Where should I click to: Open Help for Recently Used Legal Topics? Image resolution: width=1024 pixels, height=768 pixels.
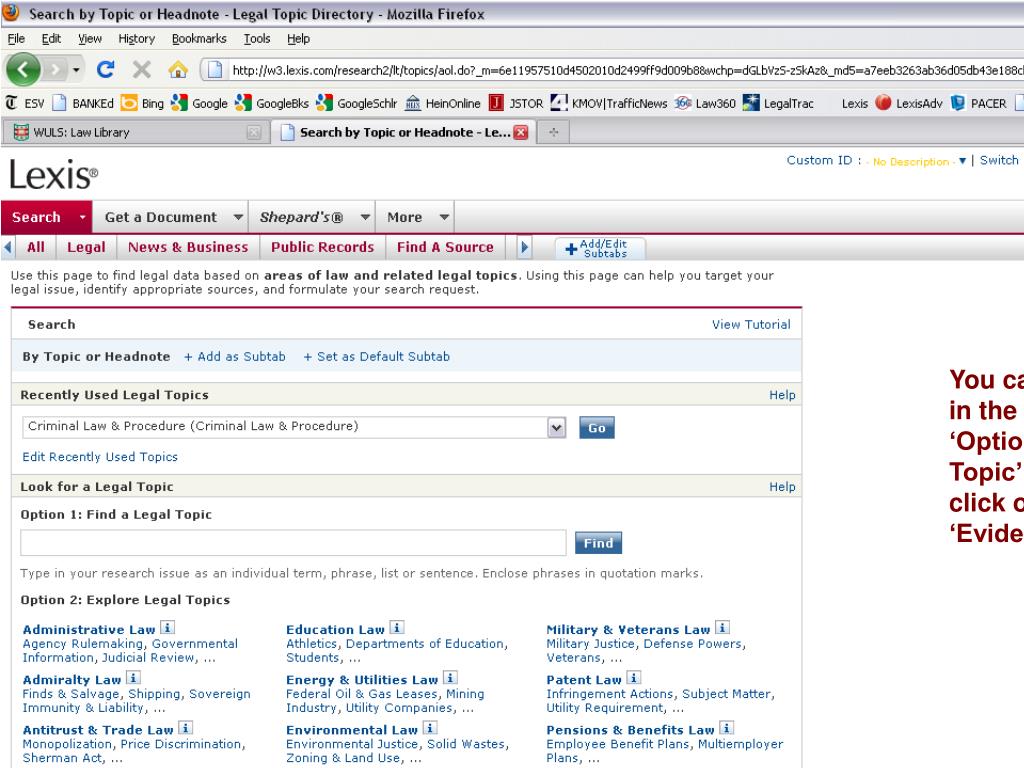(x=782, y=395)
